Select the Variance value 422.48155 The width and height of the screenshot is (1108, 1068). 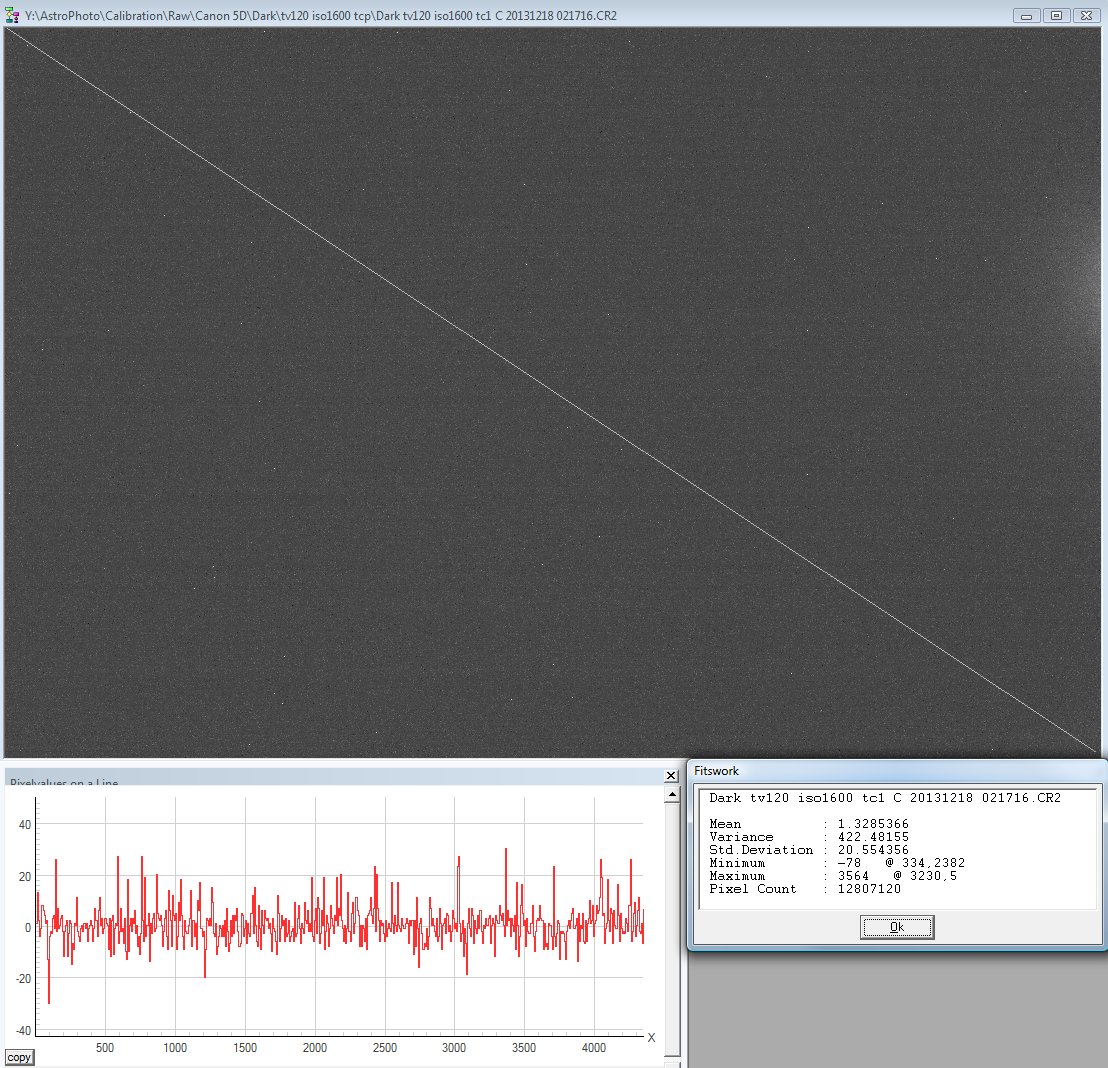click(873, 837)
